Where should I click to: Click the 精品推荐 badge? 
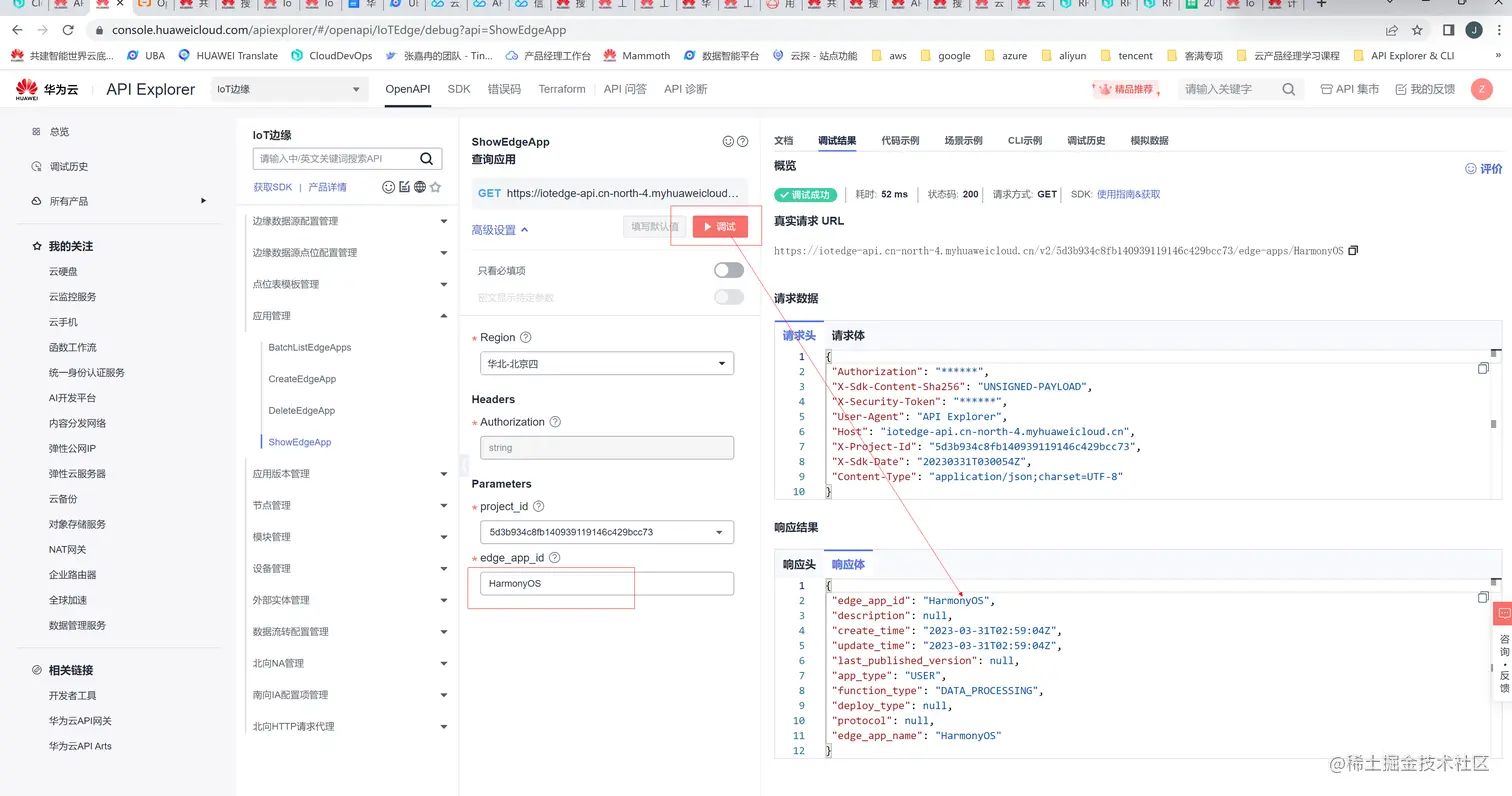pyautogui.click(x=1126, y=89)
